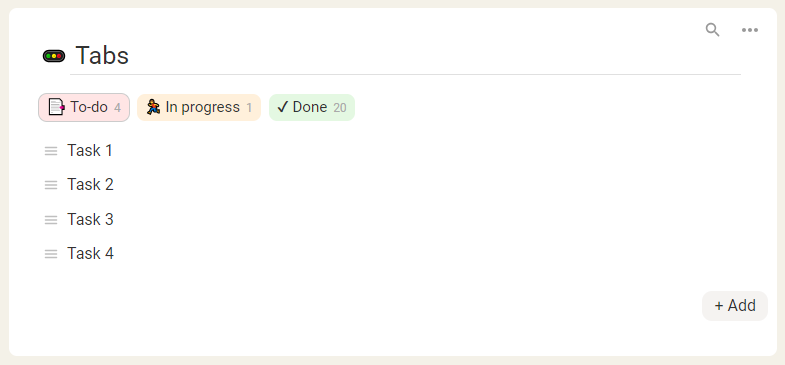785x365 pixels.
Task: Click the Tabs title field
Action: 406,56
